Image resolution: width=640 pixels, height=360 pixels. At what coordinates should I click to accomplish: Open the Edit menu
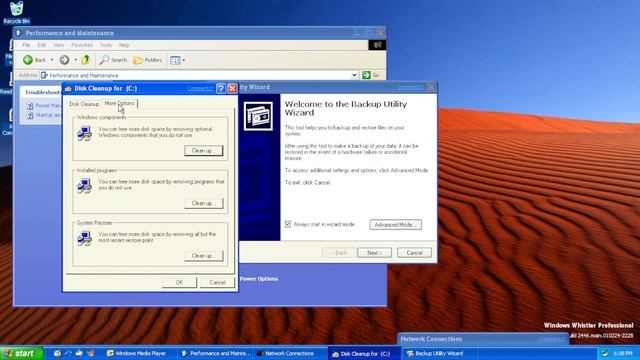[42, 45]
